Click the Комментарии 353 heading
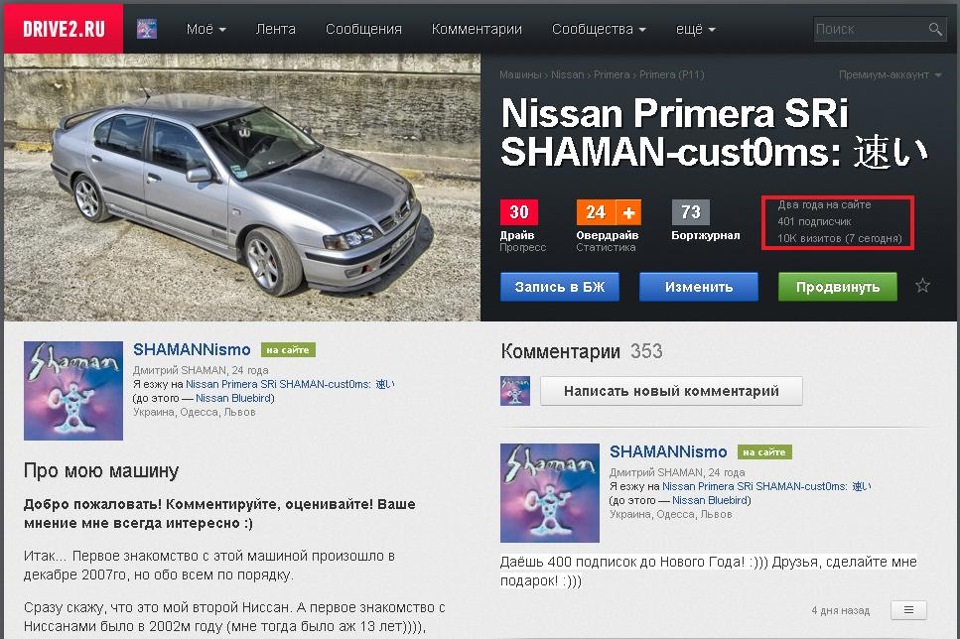 point(581,351)
